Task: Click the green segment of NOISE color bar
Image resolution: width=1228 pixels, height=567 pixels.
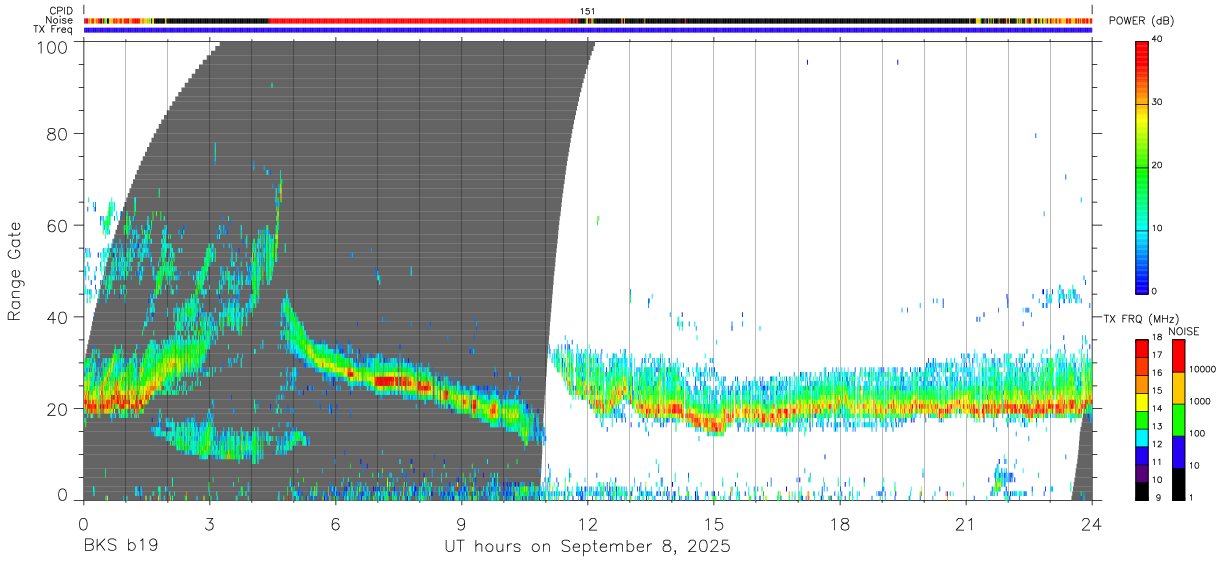Action: pos(1178,420)
